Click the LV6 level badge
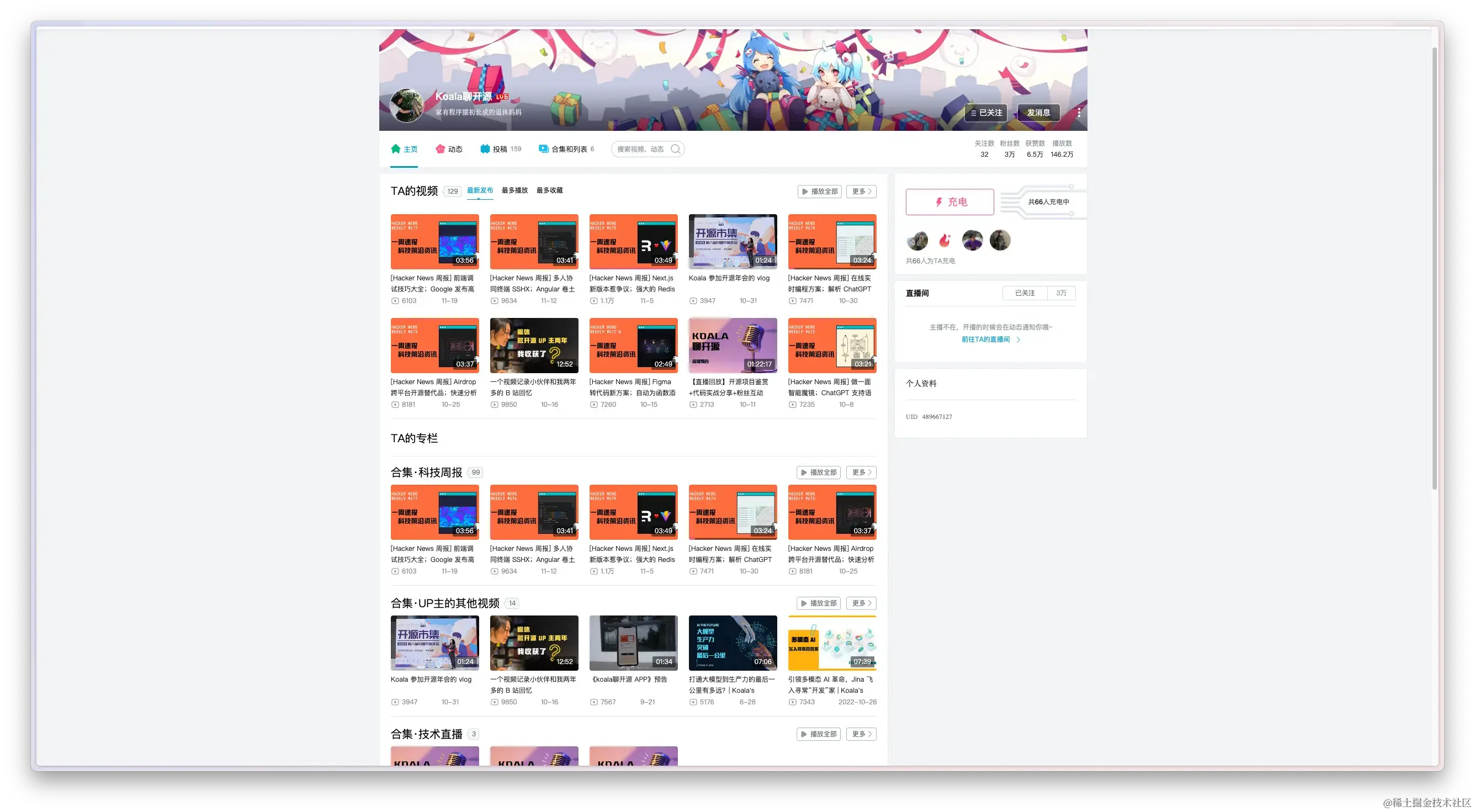 (502, 97)
